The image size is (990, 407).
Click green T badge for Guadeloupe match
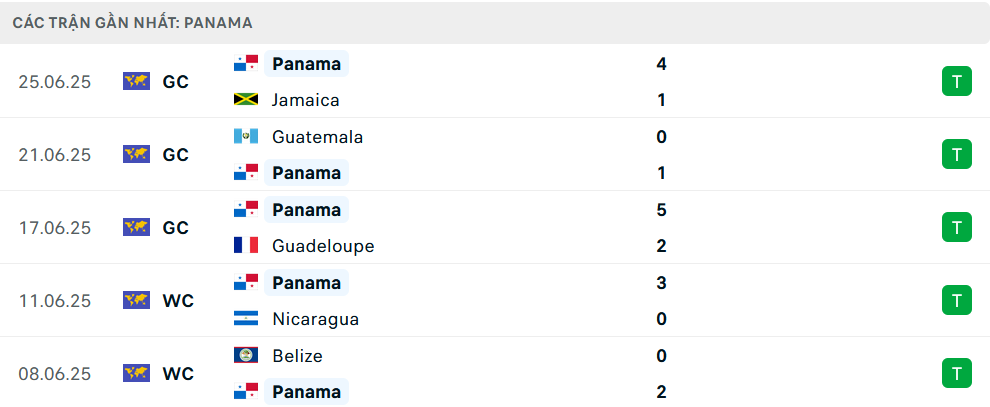(x=956, y=227)
